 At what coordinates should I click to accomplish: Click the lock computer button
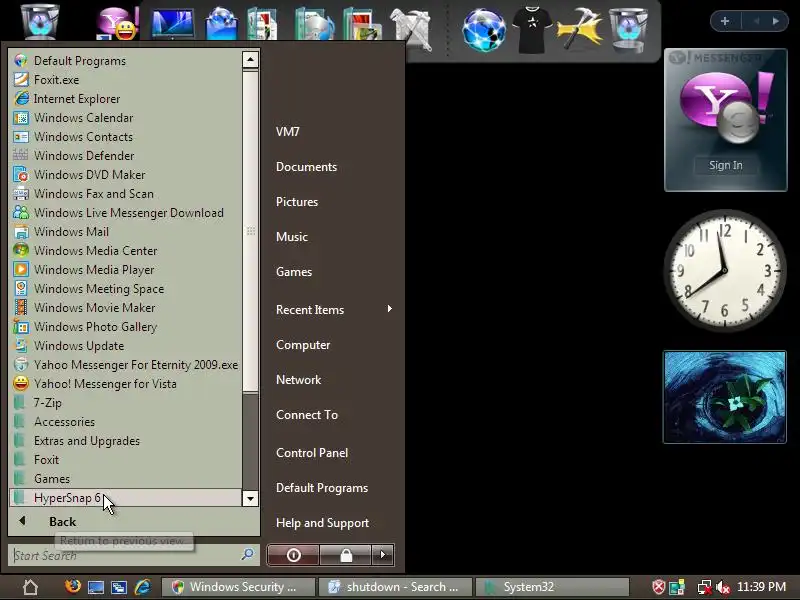pyautogui.click(x=346, y=555)
